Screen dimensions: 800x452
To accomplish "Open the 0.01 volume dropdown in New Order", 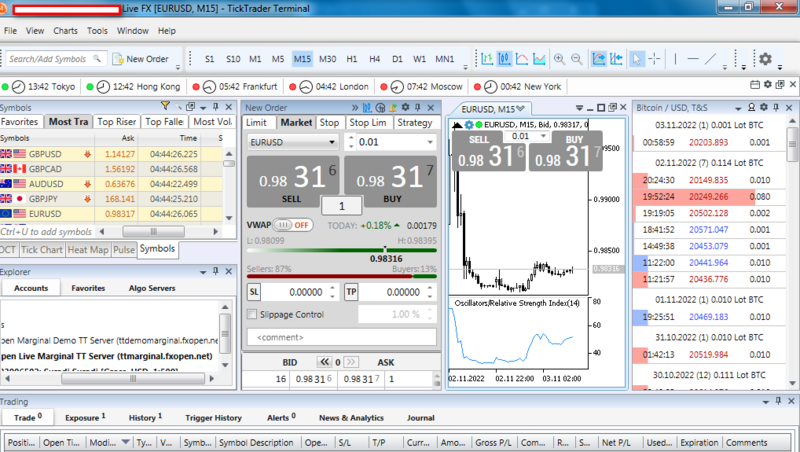I will coord(430,142).
